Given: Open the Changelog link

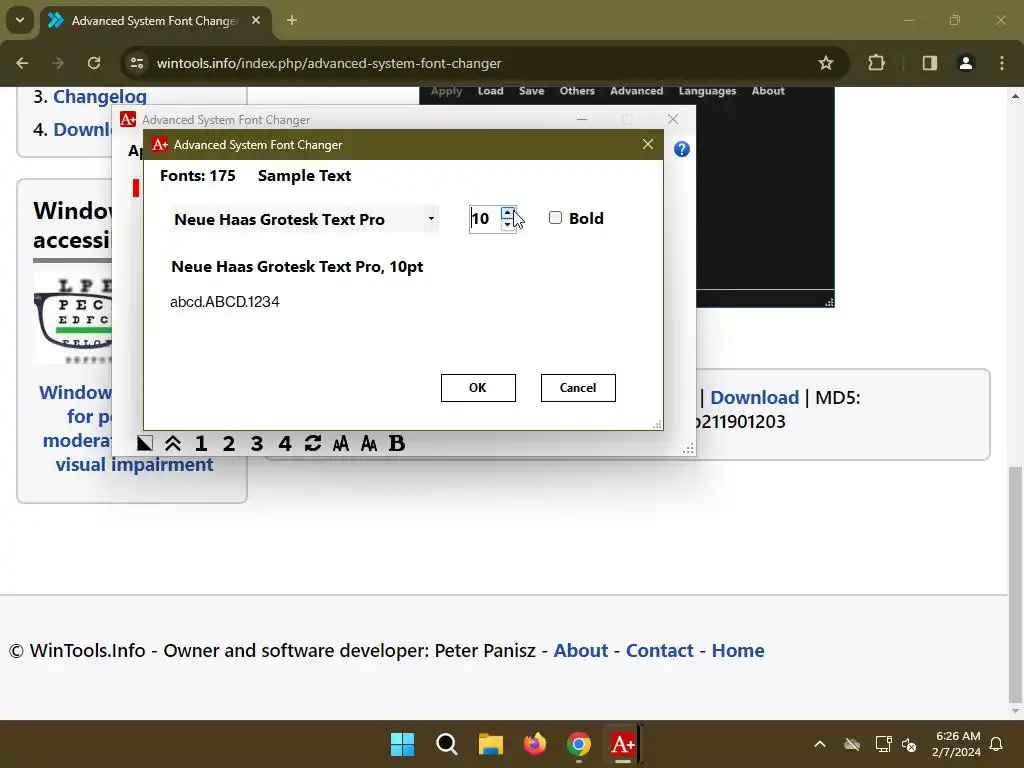Looking at the screenshot, I should click(100, 97).
